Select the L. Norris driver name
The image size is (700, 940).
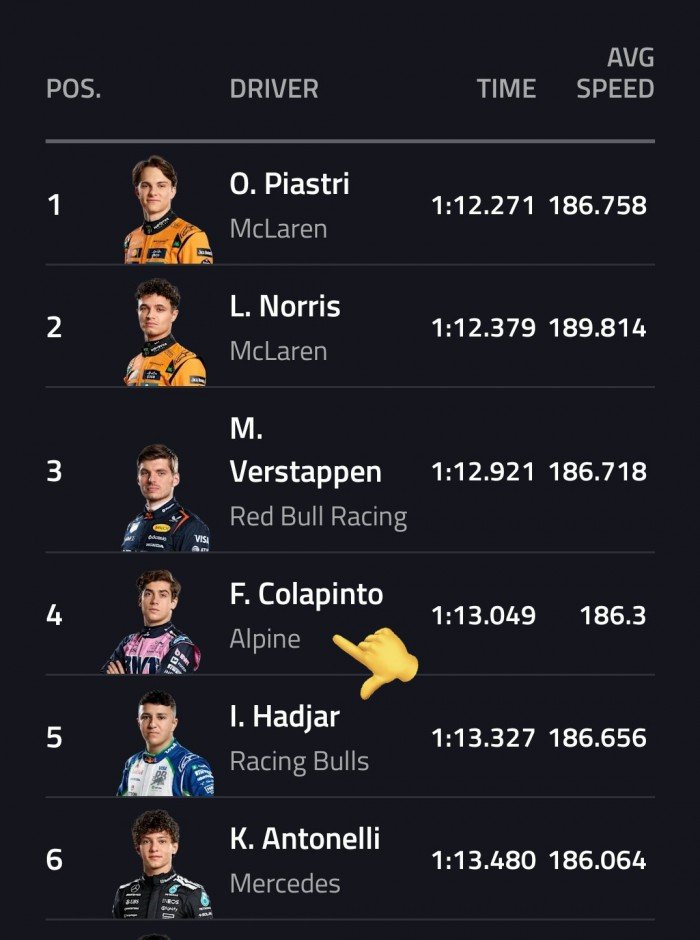click(x=285, y=306)
